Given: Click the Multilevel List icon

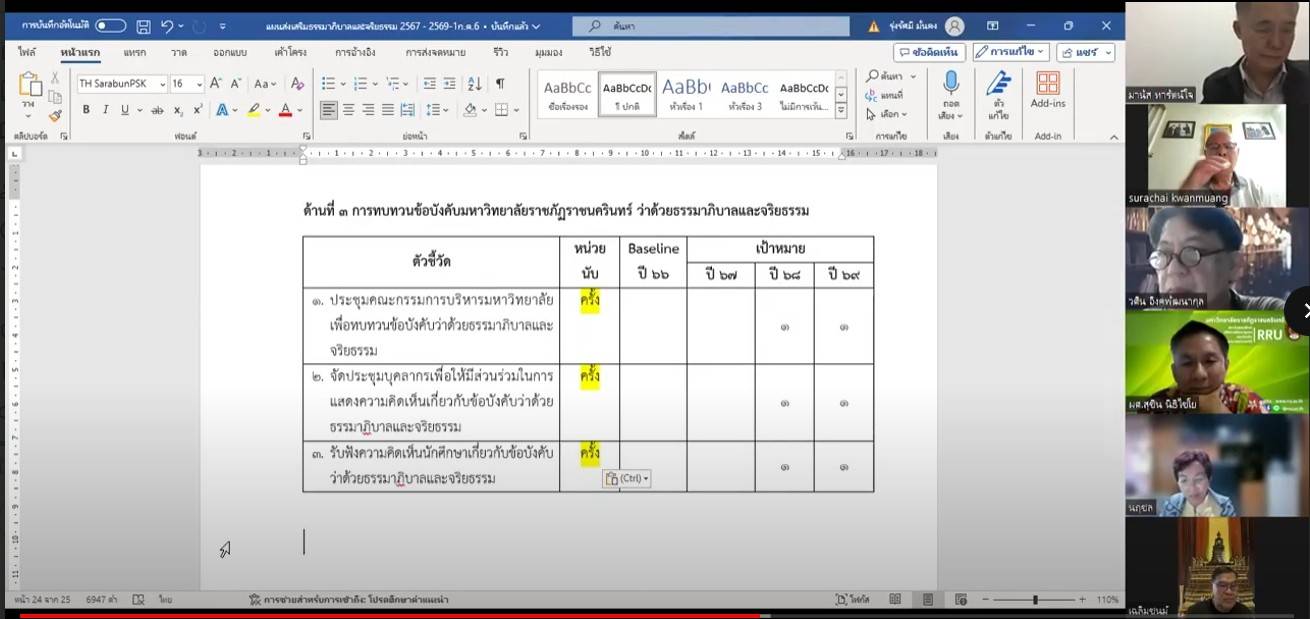Looking at the screenshot, I should tap(392, 84).
